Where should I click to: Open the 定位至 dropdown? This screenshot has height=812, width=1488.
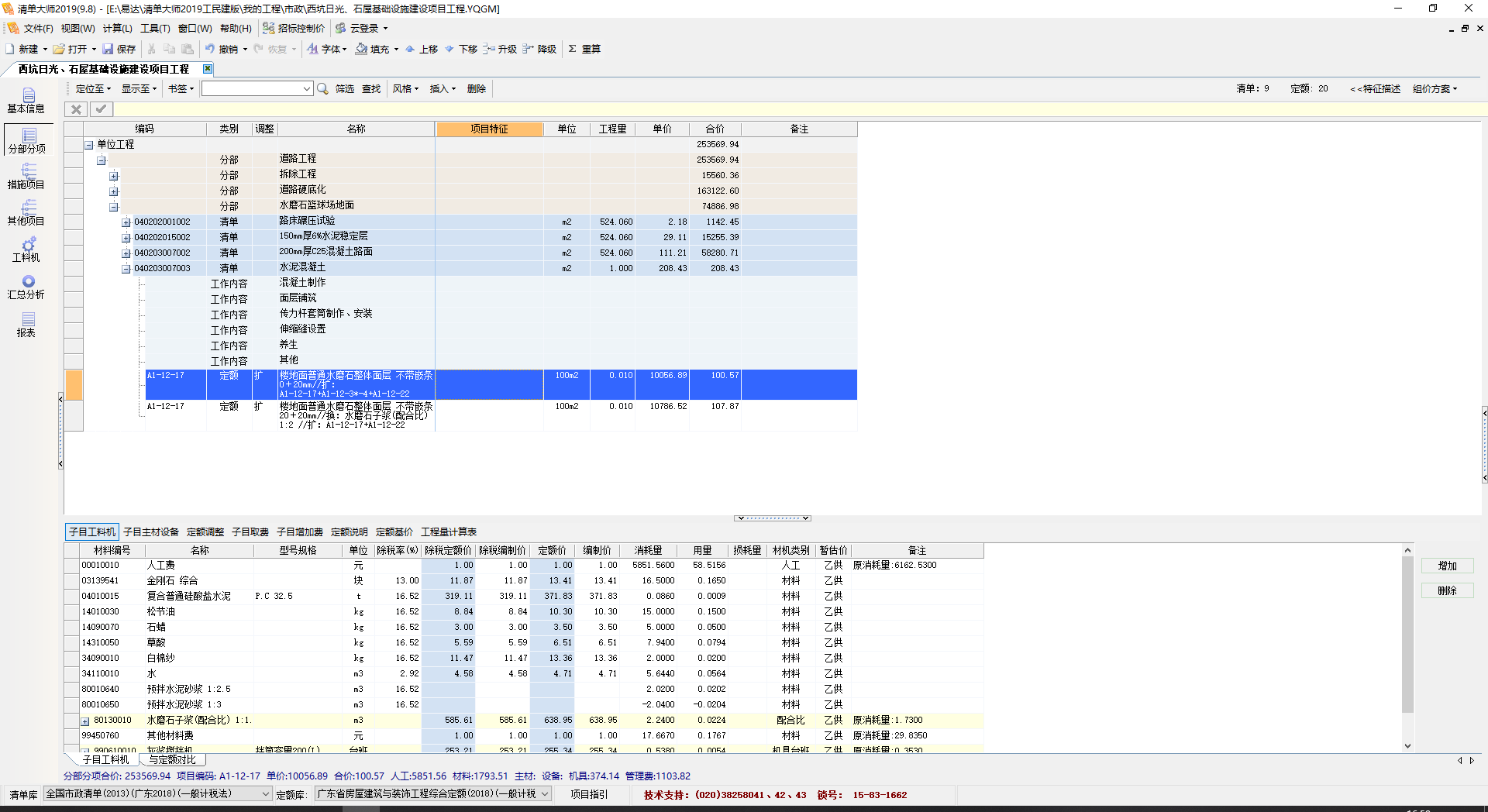93,89
